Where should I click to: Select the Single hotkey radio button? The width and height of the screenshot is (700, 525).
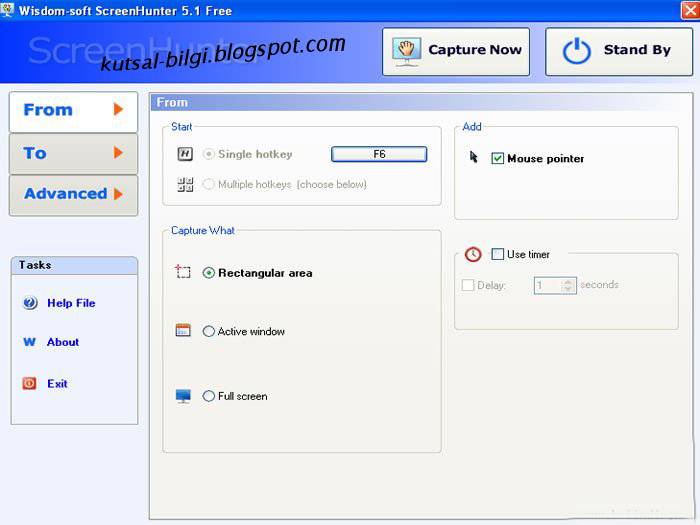coord(208,154)
